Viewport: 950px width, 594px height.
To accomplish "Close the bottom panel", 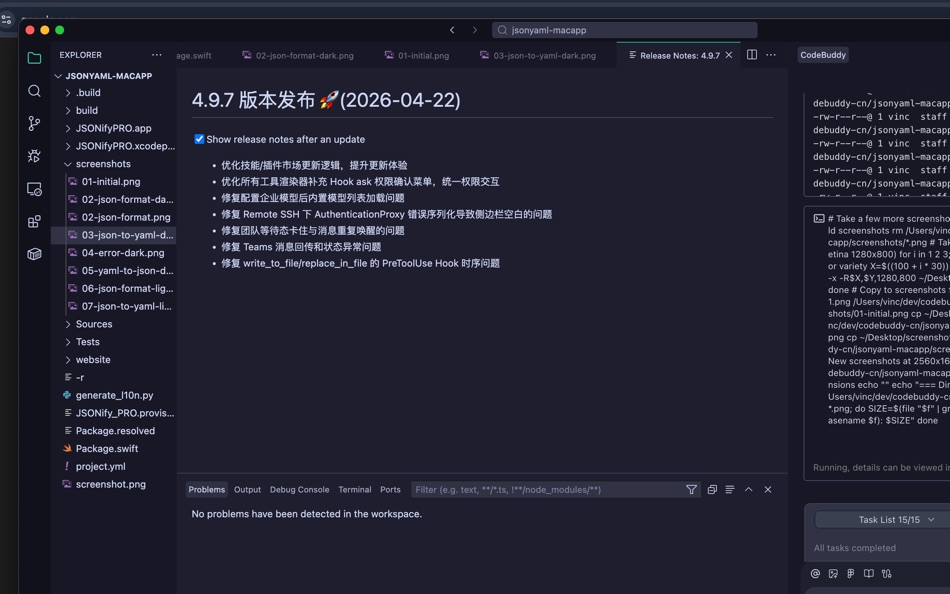I will coord(768,490).
